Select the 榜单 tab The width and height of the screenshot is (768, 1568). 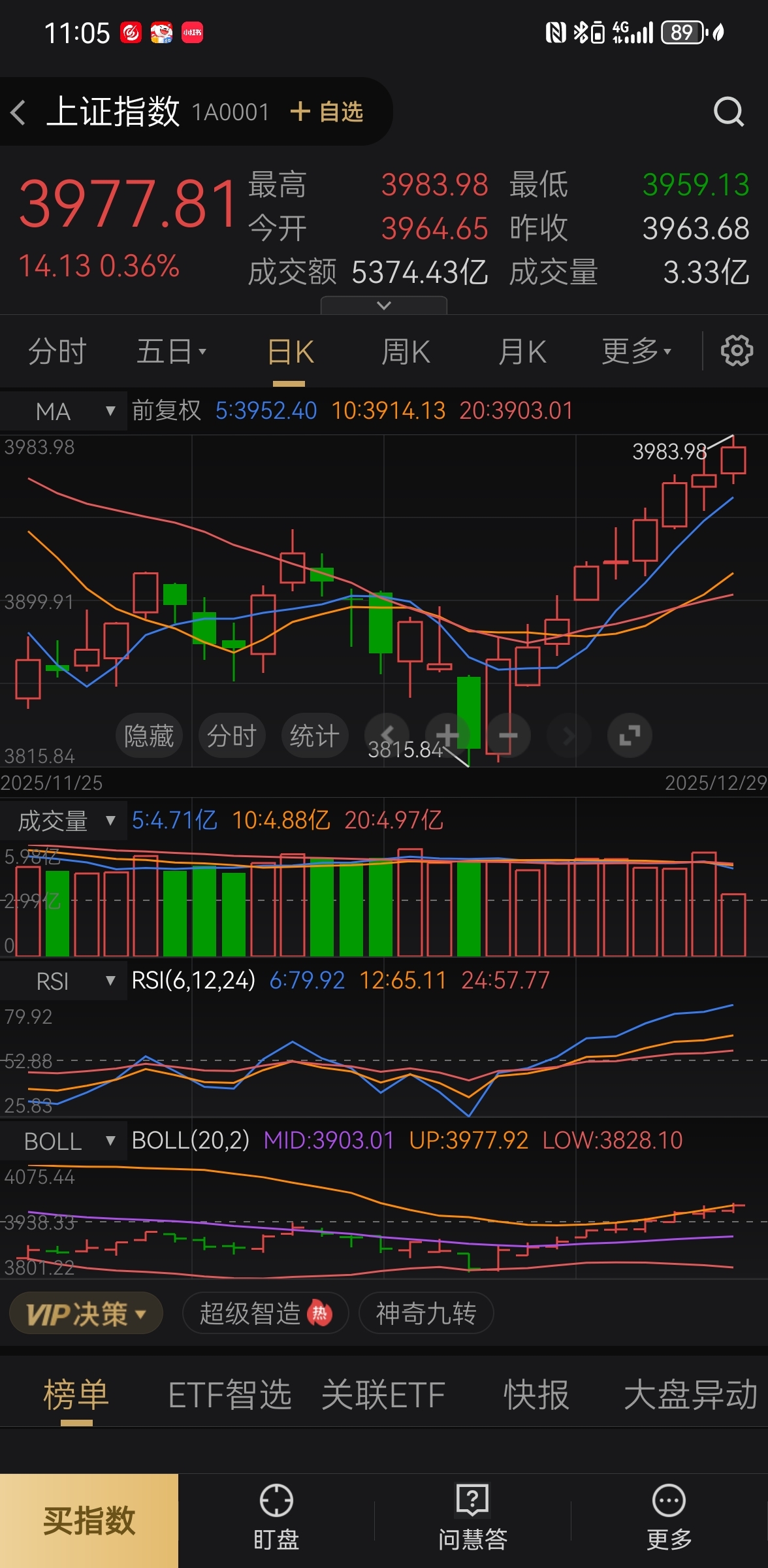(76, 1395)
